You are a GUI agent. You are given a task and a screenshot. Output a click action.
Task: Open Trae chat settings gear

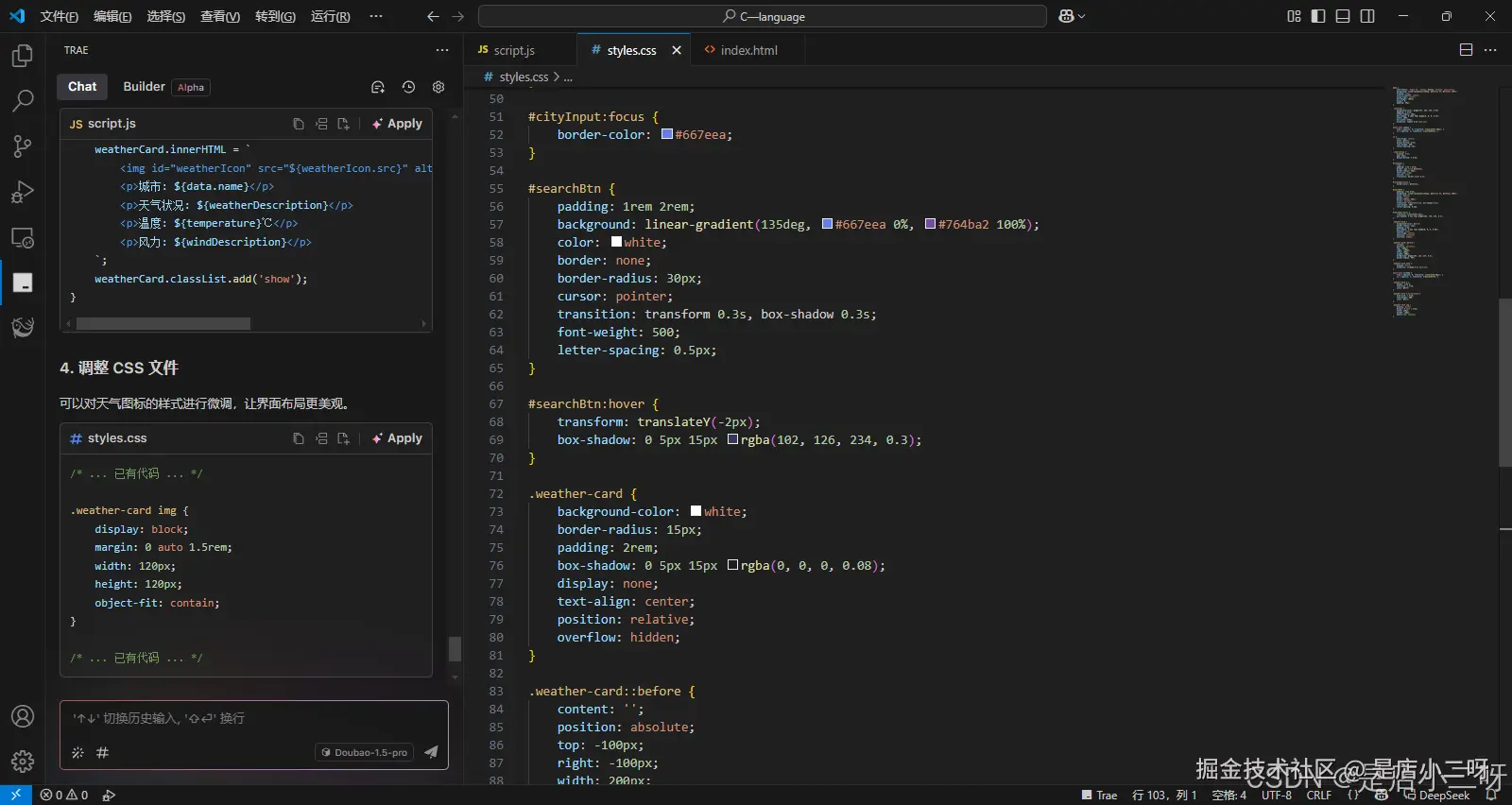438,87
